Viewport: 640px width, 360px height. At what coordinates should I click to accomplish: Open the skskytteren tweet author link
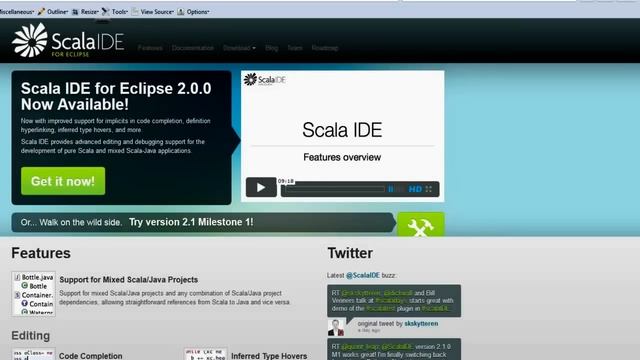click(x=421, y=323)
